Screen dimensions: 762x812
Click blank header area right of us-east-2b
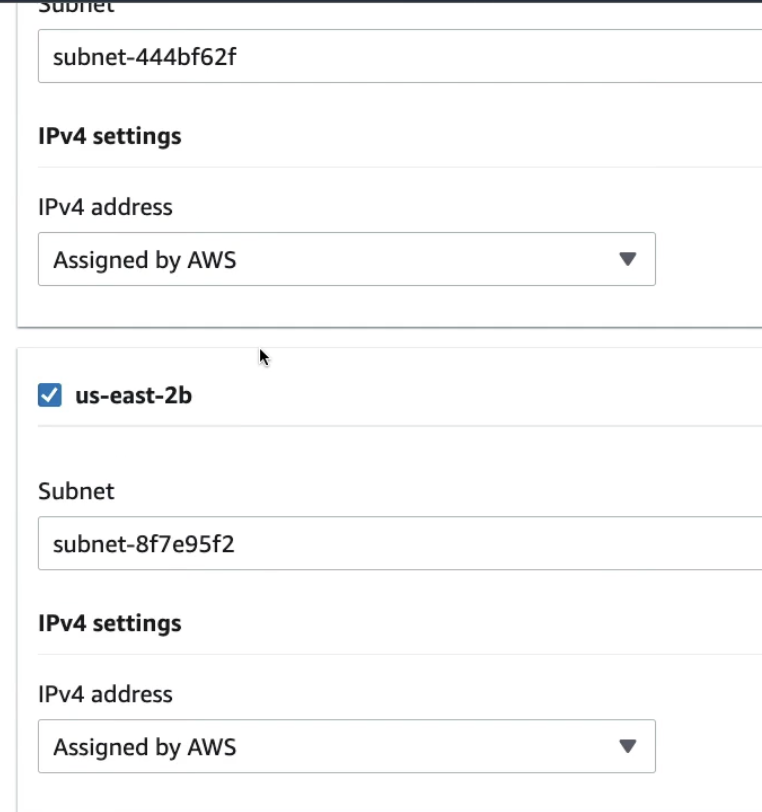coord(477,396)
